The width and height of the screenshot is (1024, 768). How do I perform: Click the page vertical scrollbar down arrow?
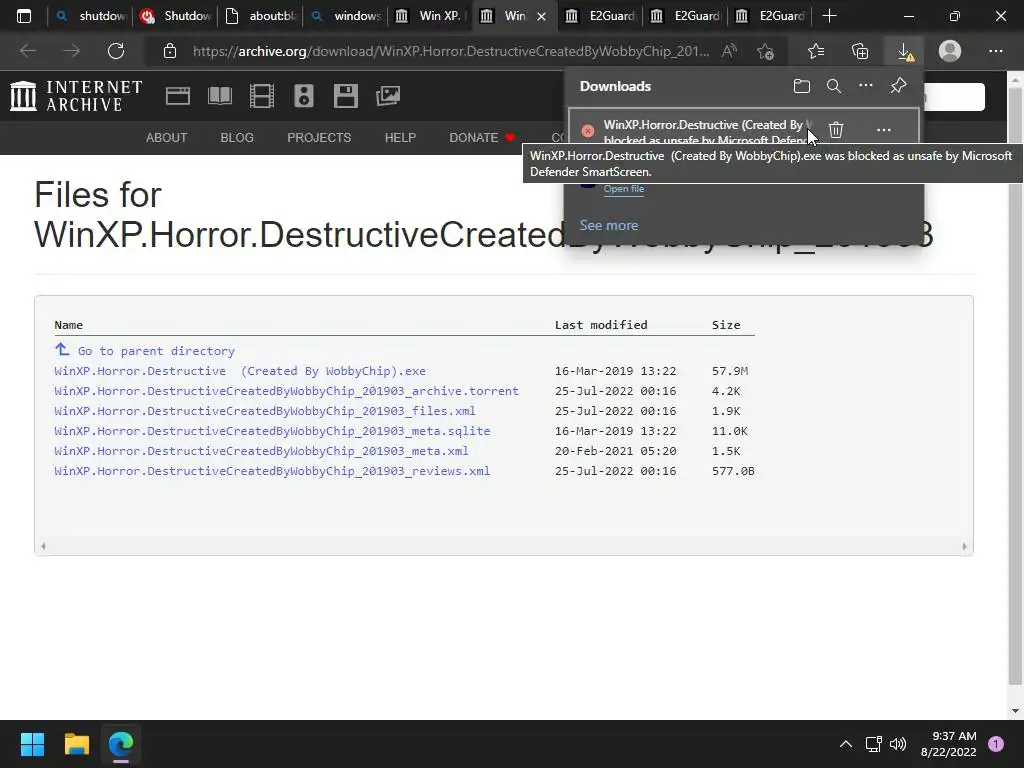click(1016, 711)
